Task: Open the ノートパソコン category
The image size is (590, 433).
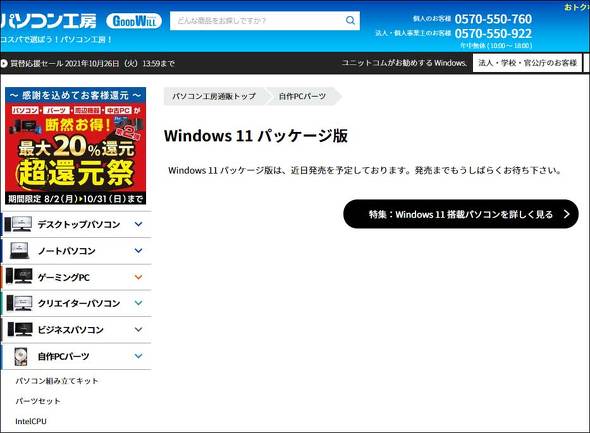Action: click(x=67, y=251)
